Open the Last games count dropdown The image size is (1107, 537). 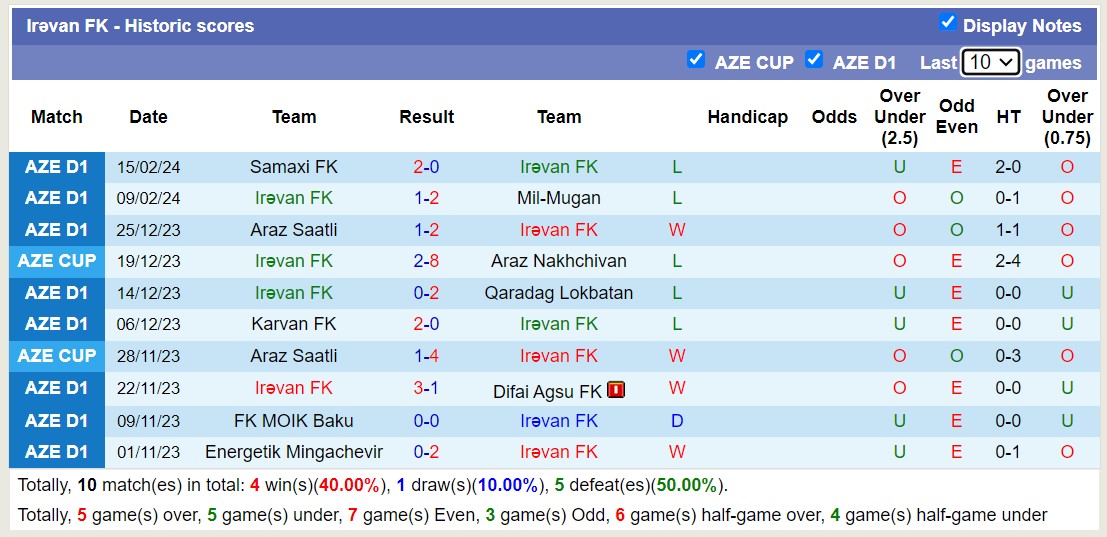click(x=990, y=62)
